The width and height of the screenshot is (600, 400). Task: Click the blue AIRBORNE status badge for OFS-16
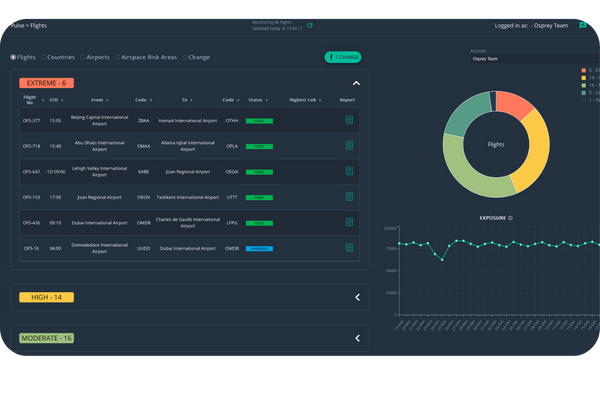click(x=259, y=248)
